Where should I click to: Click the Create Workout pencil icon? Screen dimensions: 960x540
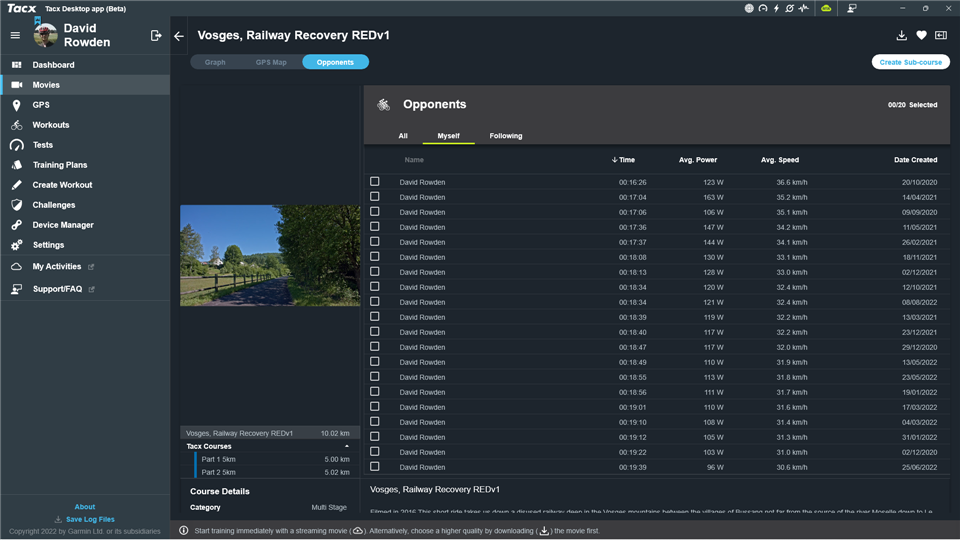17,185
